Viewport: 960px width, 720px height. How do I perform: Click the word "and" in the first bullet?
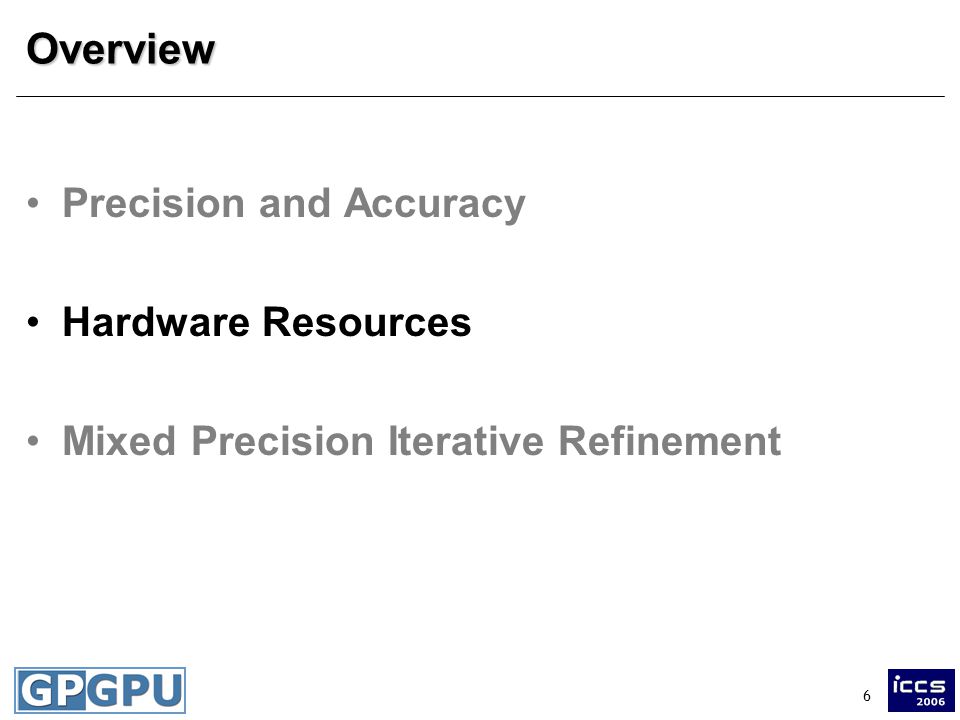294,203
